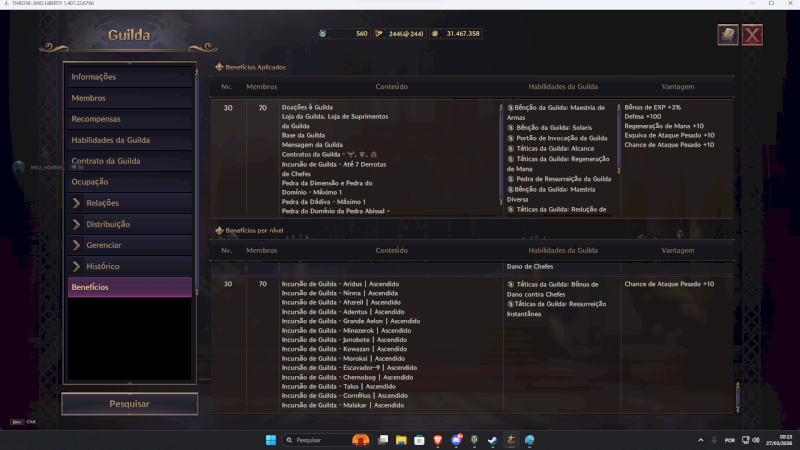The width and height of the screenshot is (800, 450).
Task: Click "Incursão de Guilda - Talus | Ascendido"
Action: [x=339, y=386]
